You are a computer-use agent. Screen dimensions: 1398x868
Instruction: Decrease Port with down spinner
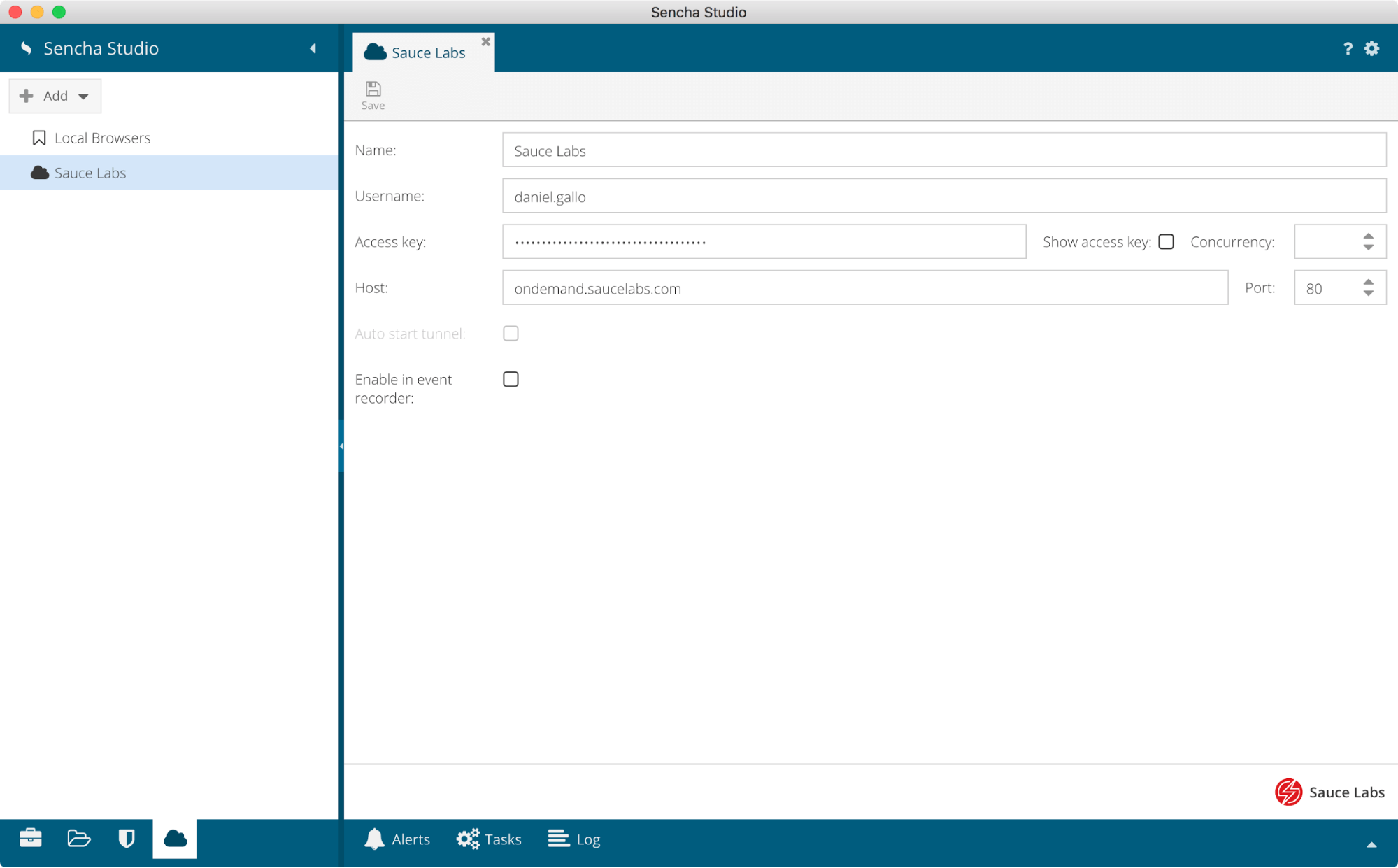[1369, 294]
